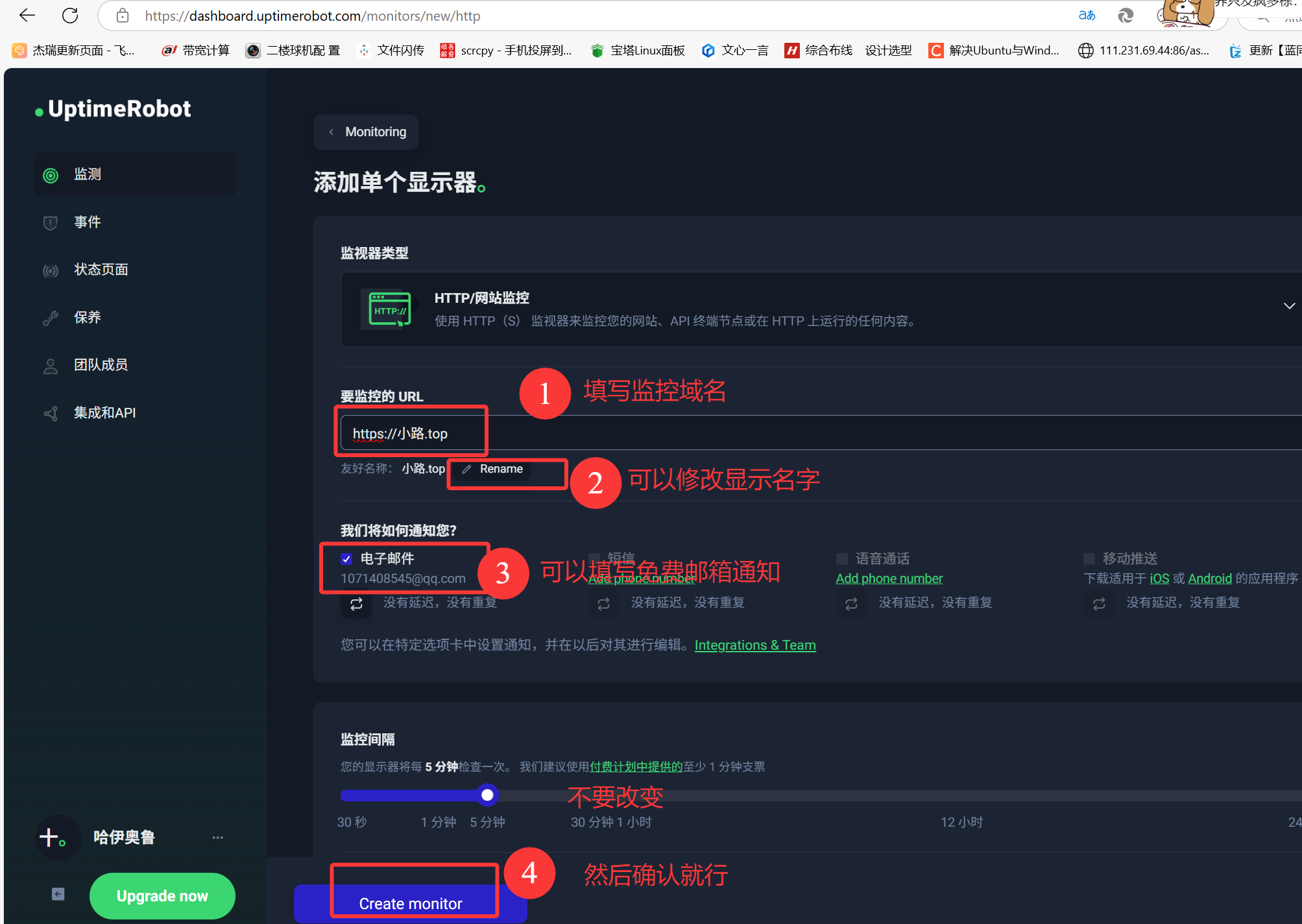Open the 文心一言 bookmark
The image size is (1302, 924).
[736, 51]
